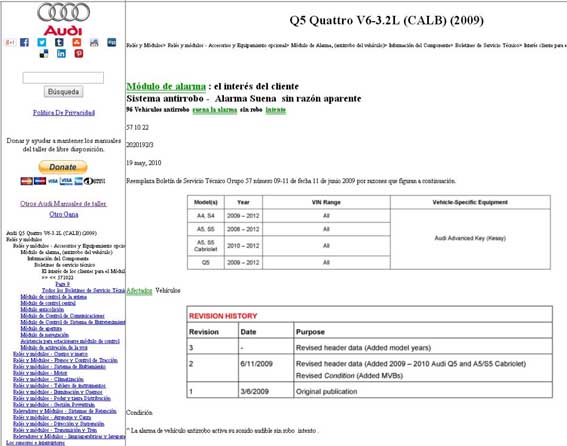Open Módulo de activación de la voz link
567x446 pixels.
pos(54,347)
